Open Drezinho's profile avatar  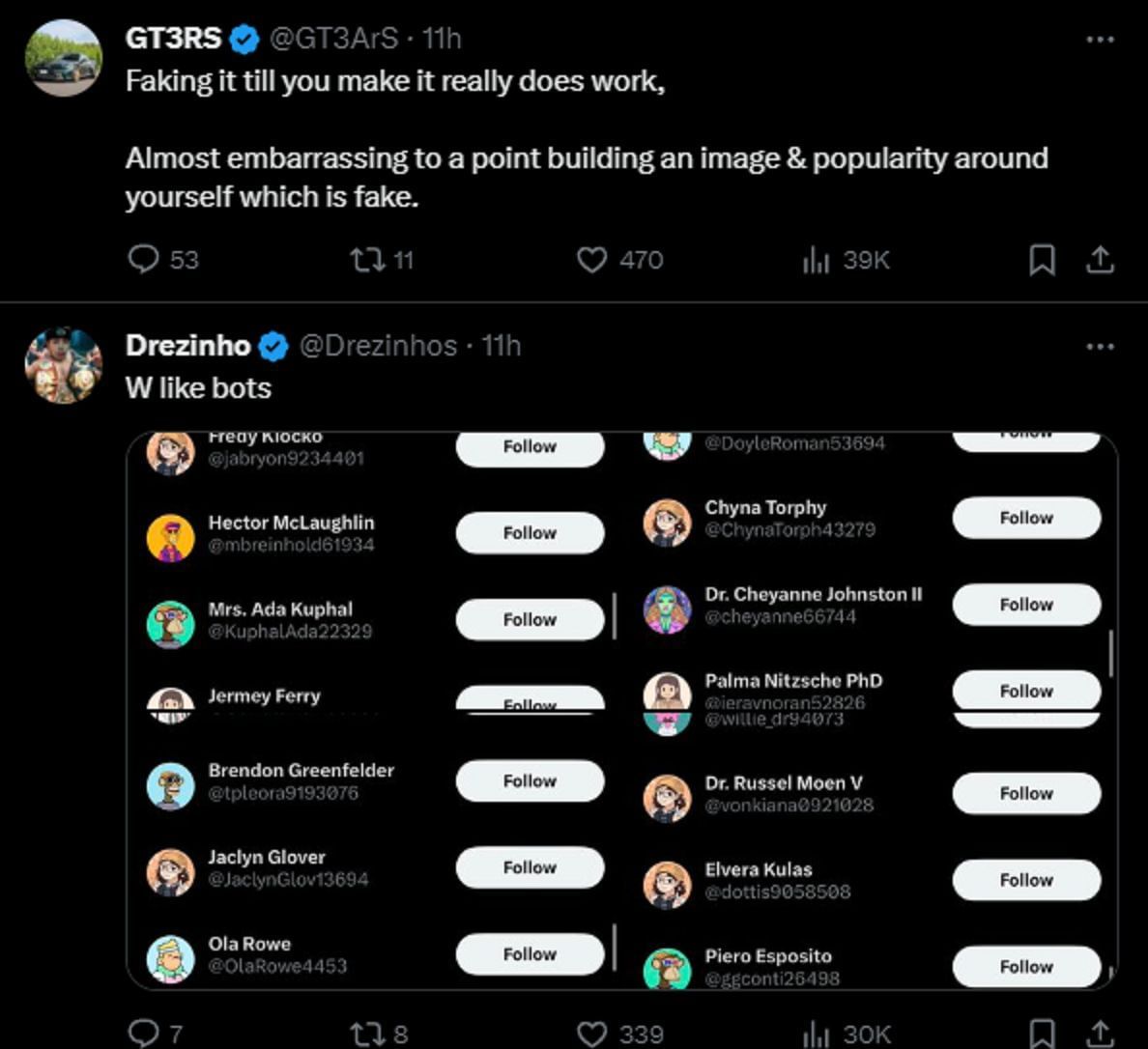coord(64,365)
